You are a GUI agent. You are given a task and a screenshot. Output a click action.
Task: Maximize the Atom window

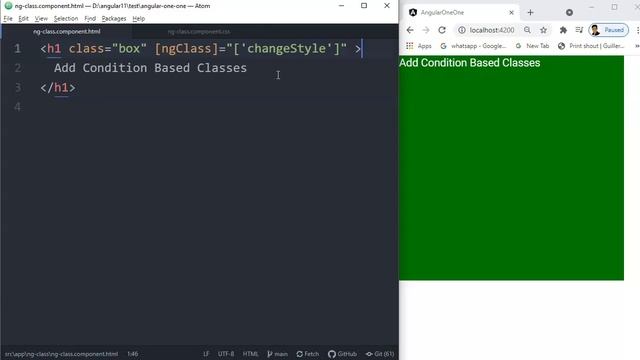(364, 6)
